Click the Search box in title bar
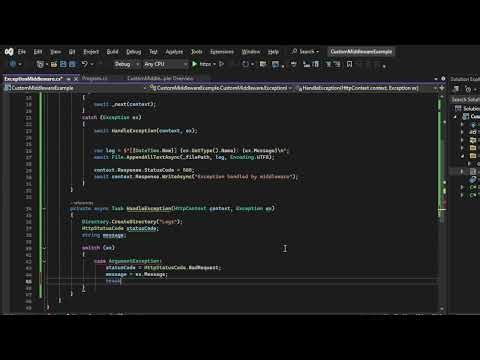Image resolution: width=480 pixels, height=360 pixels. tap(305, 52)
